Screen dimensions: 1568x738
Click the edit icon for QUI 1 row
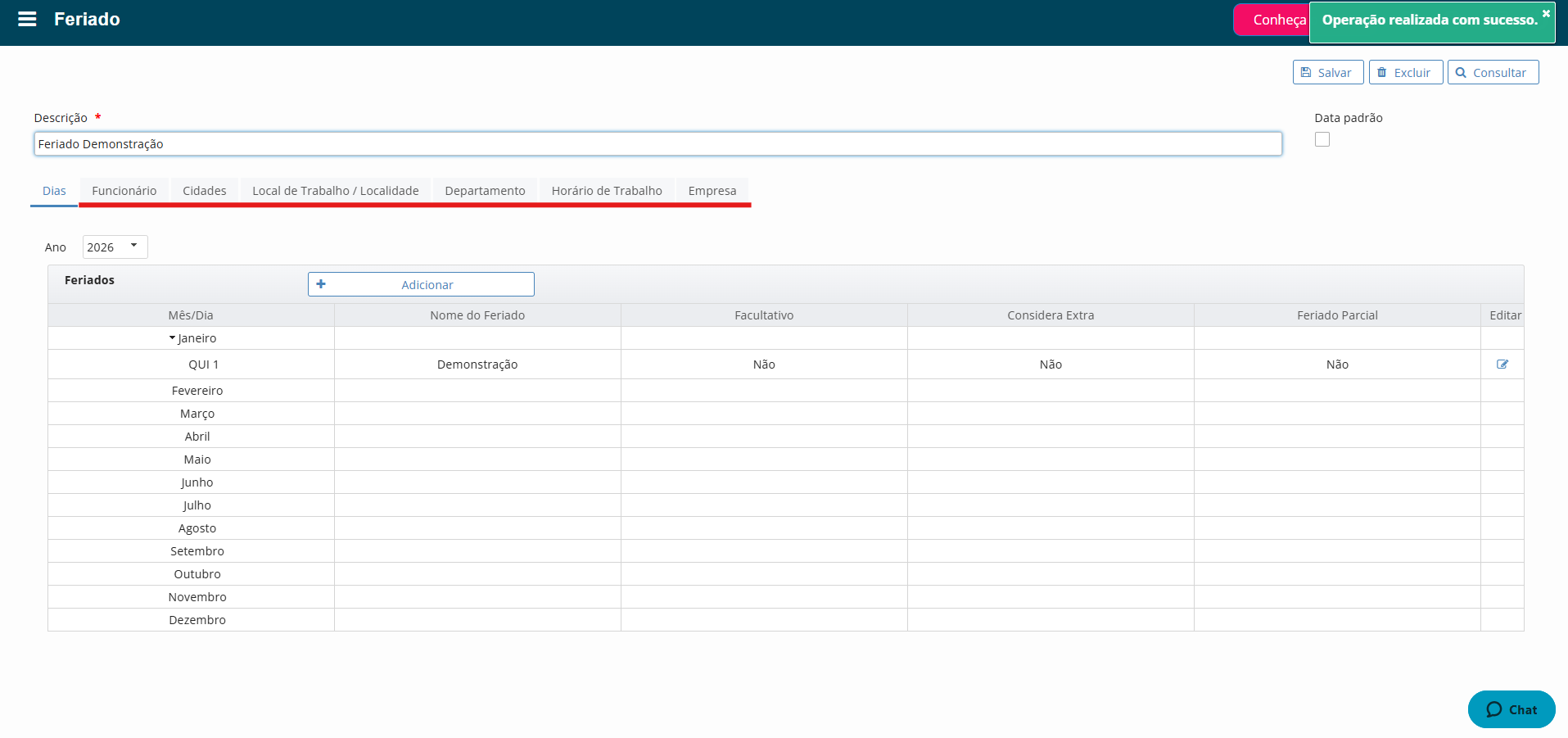(x=1502, y=364)
